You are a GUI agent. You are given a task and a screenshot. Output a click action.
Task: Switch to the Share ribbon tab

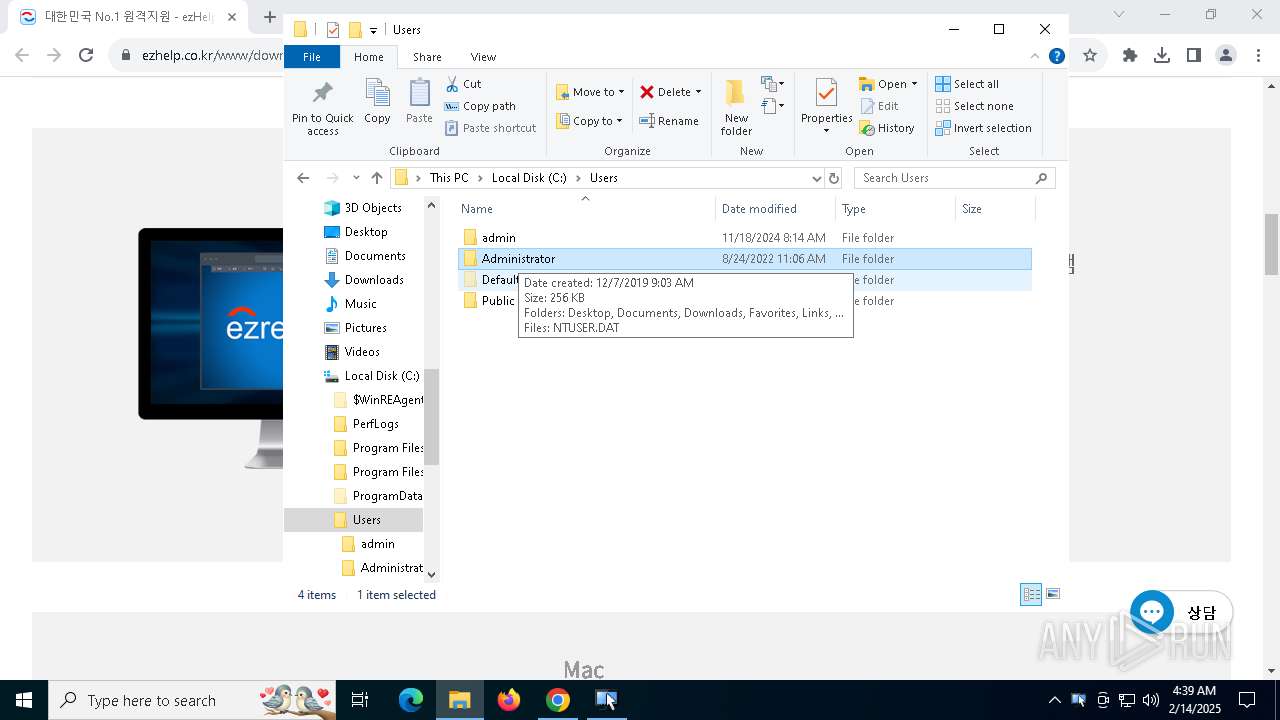tap(427, 57)
